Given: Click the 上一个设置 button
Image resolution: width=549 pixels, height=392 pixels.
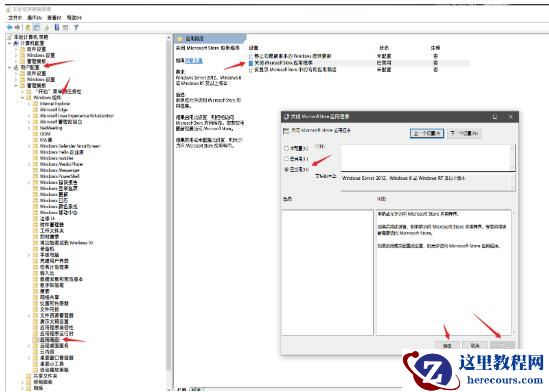Looking at the screenshot, I should pyautogui.click(x=427, y=133).
